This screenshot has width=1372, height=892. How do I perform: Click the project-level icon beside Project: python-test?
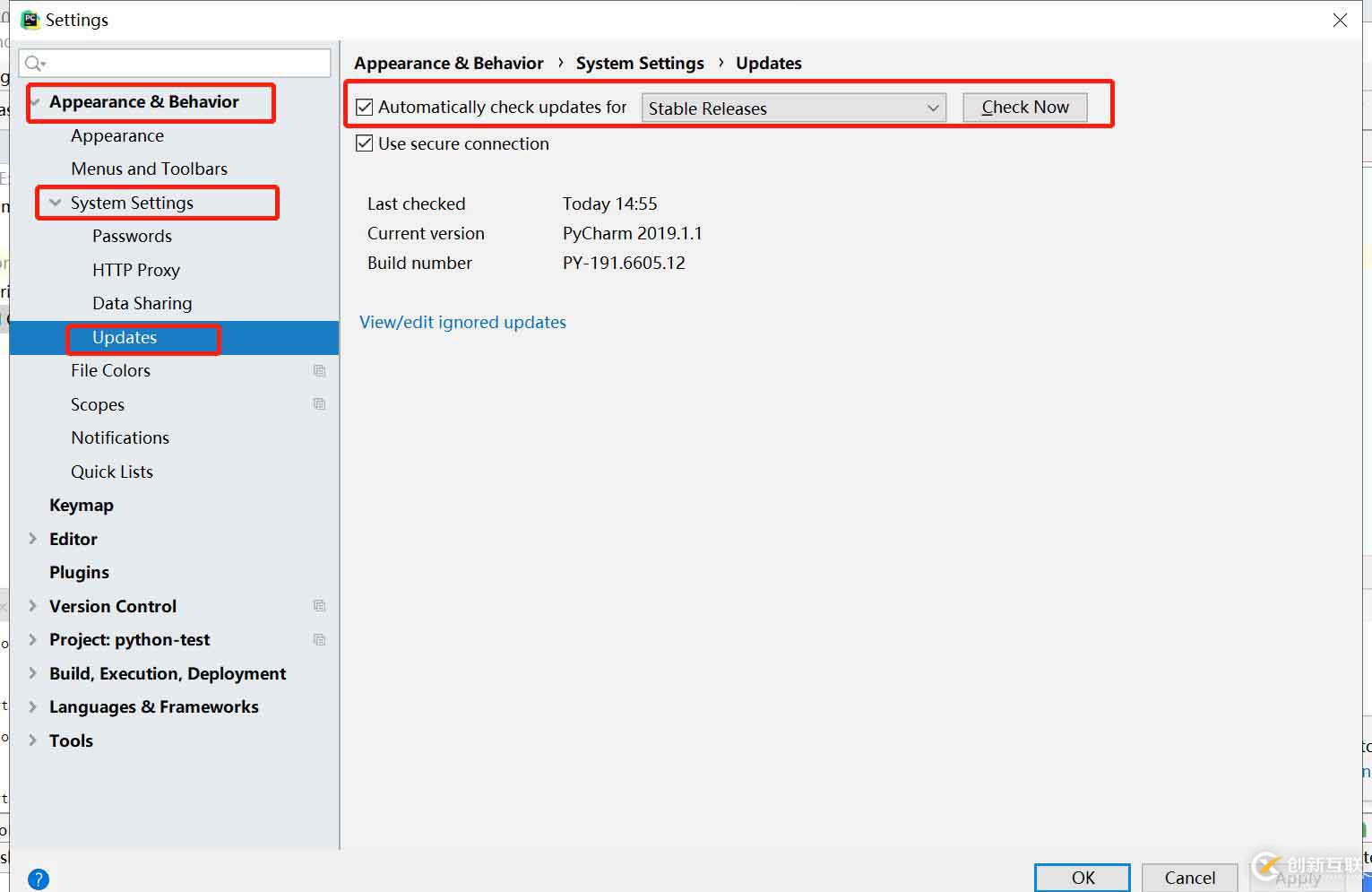319,639
